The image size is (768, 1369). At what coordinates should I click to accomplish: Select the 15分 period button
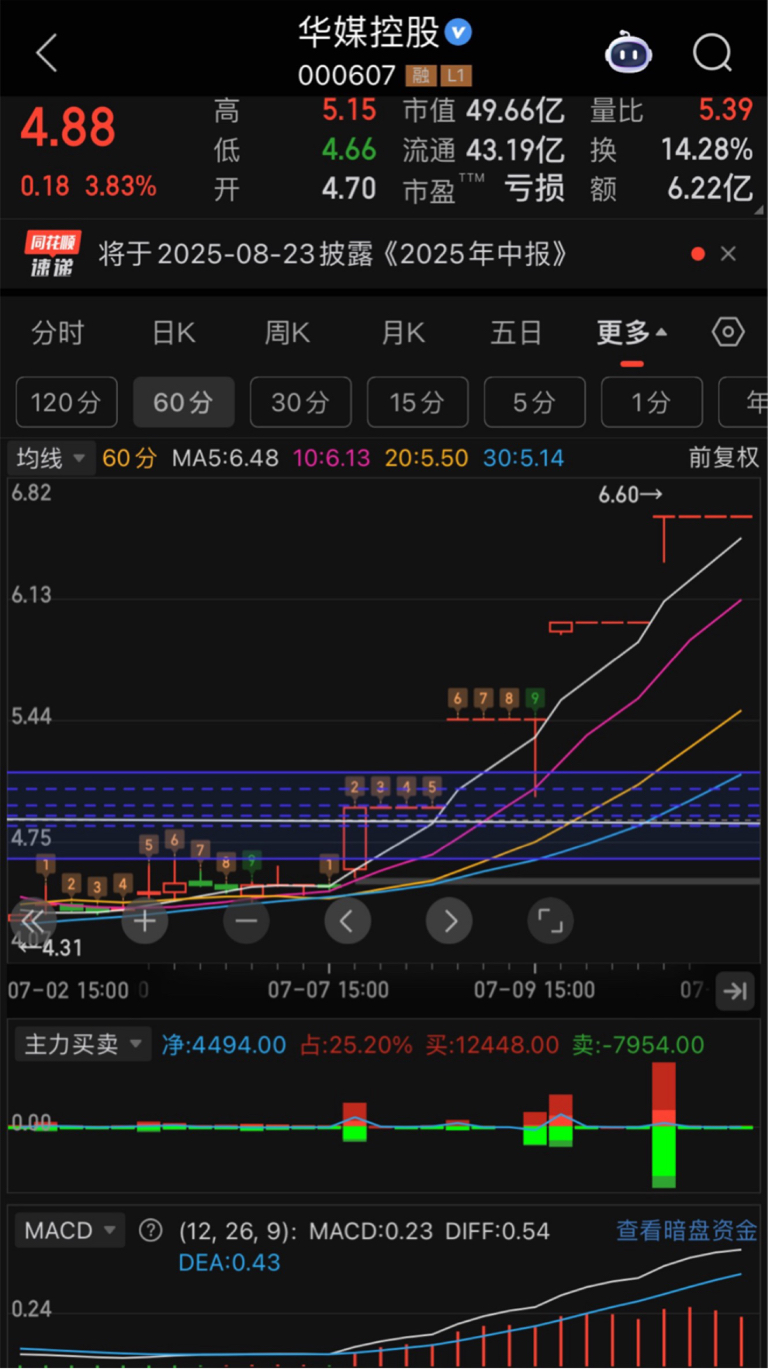point(417,402)
